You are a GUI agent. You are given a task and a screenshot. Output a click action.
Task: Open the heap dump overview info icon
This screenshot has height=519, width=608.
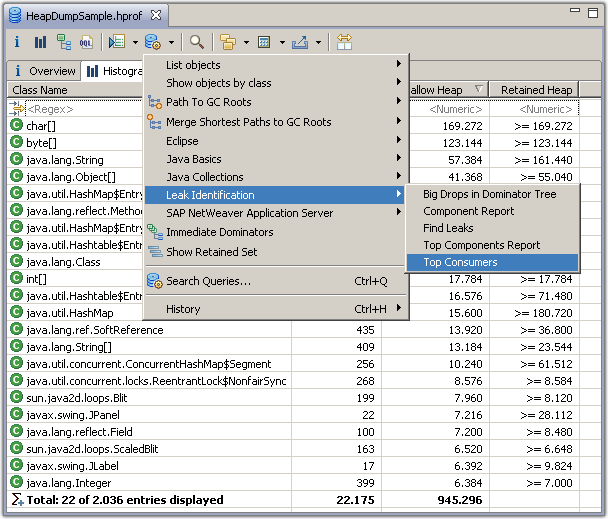(17, 42)
